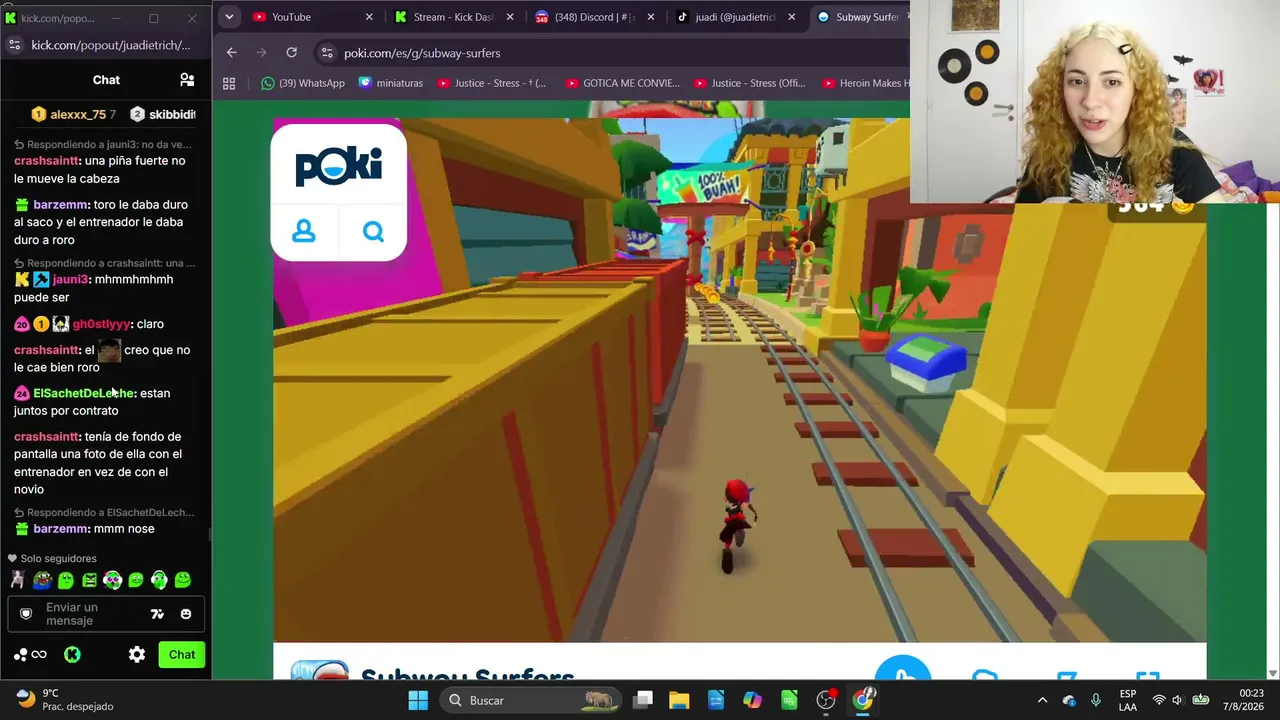
Task: Click username jauni3 in chat
Action: point(71,280)
